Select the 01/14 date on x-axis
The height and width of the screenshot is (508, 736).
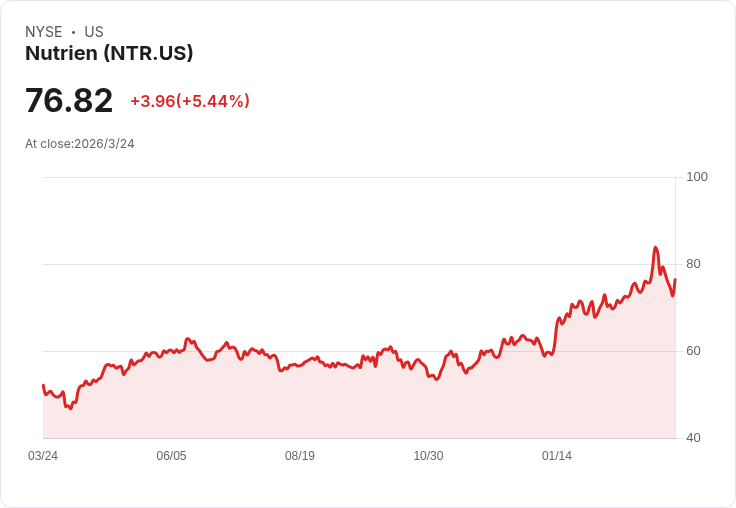coord(557,456)
